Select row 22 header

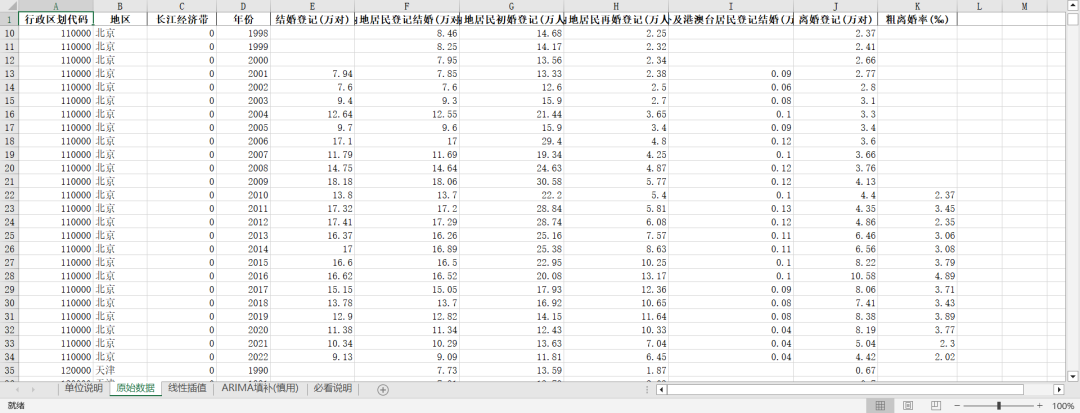pyautogui.click(x=9, y=195)
